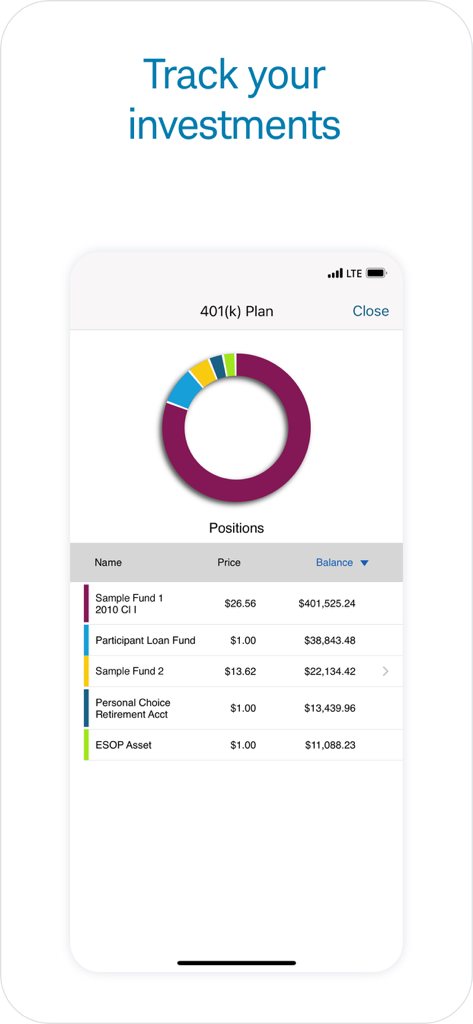This screenshot has height=1024, width=473.
Task: Click the yellow swatch beside Sample Fund 2
Action: pyautogui.click(x=86, y=671)
